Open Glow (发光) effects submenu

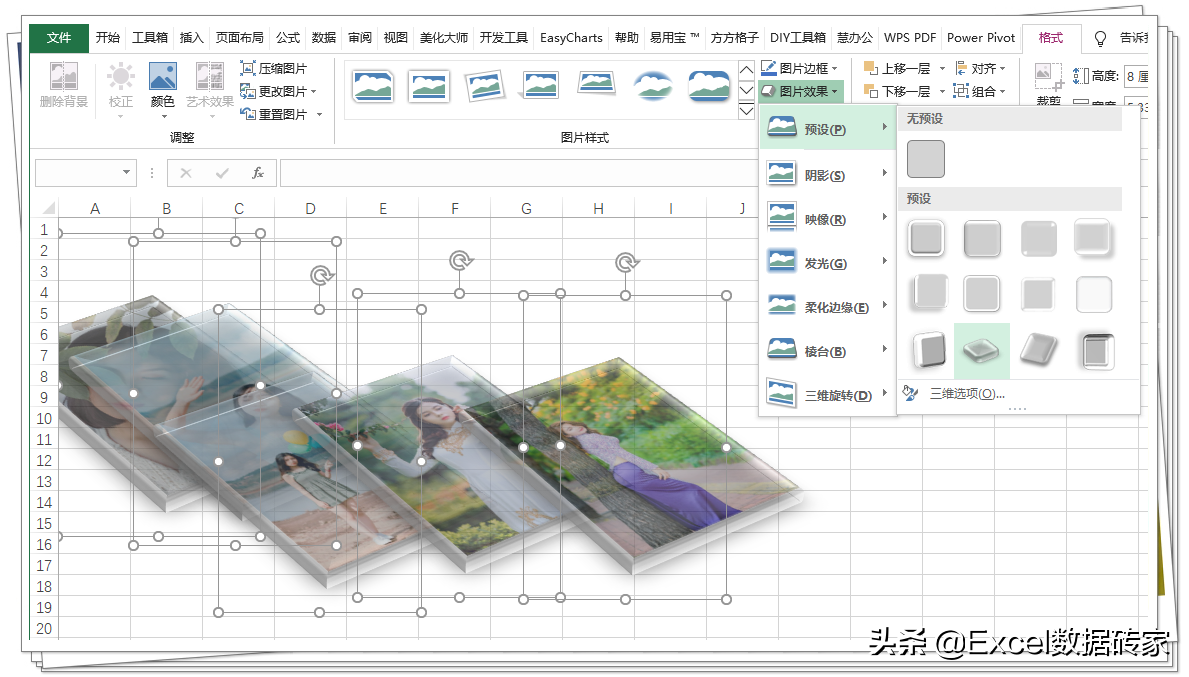point(827,263)
